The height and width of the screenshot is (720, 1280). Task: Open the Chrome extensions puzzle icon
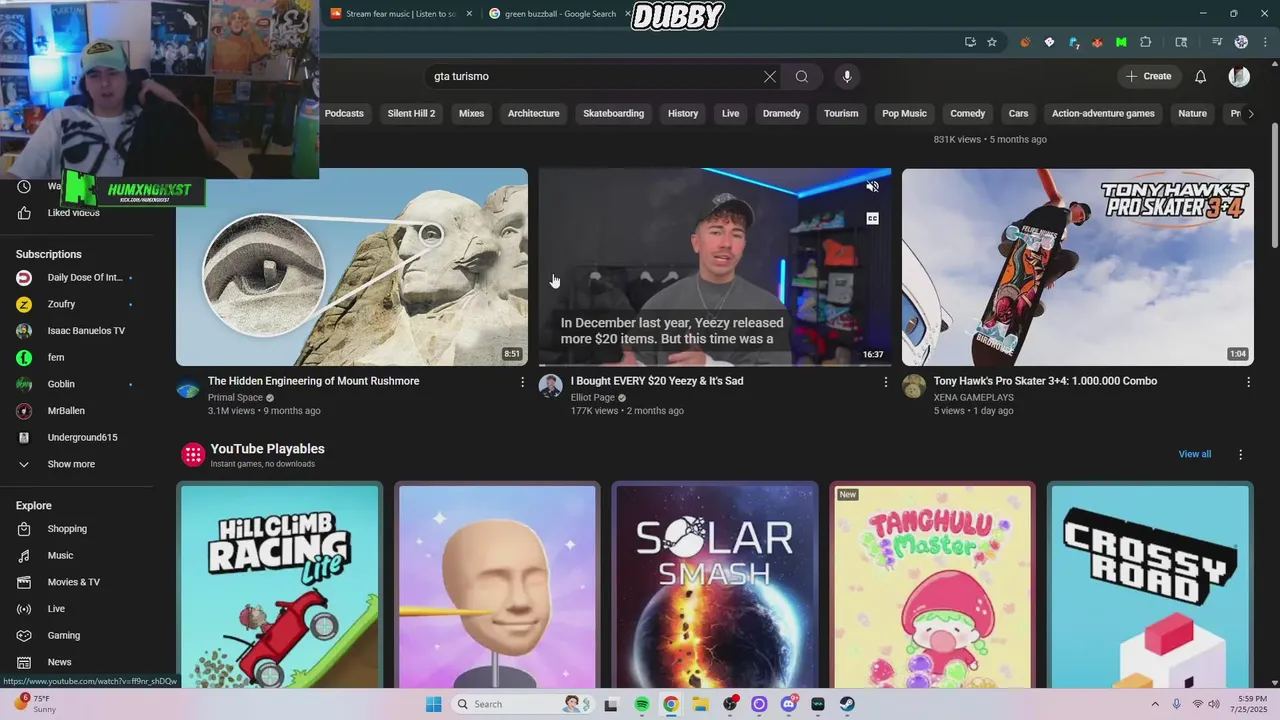1146,42
